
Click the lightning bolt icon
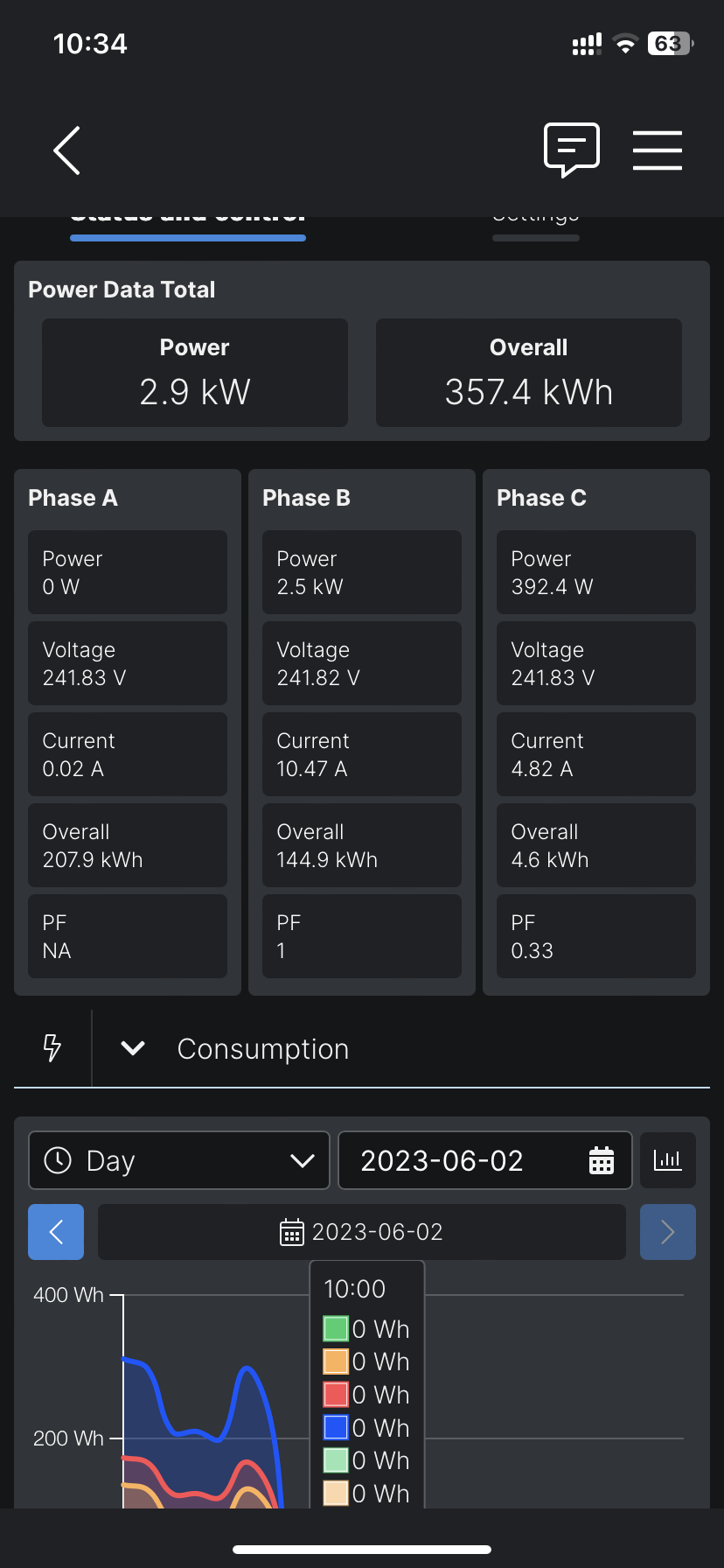point(52,1047)
